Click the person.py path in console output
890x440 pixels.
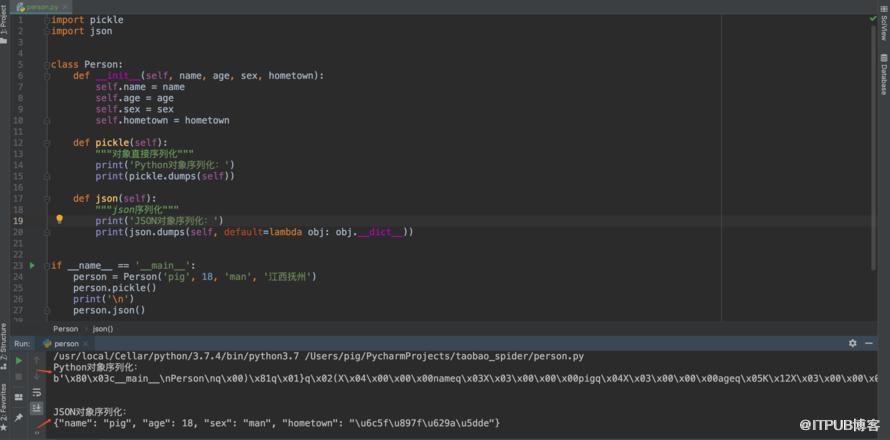pyautogui.click(x=444, y=357)
